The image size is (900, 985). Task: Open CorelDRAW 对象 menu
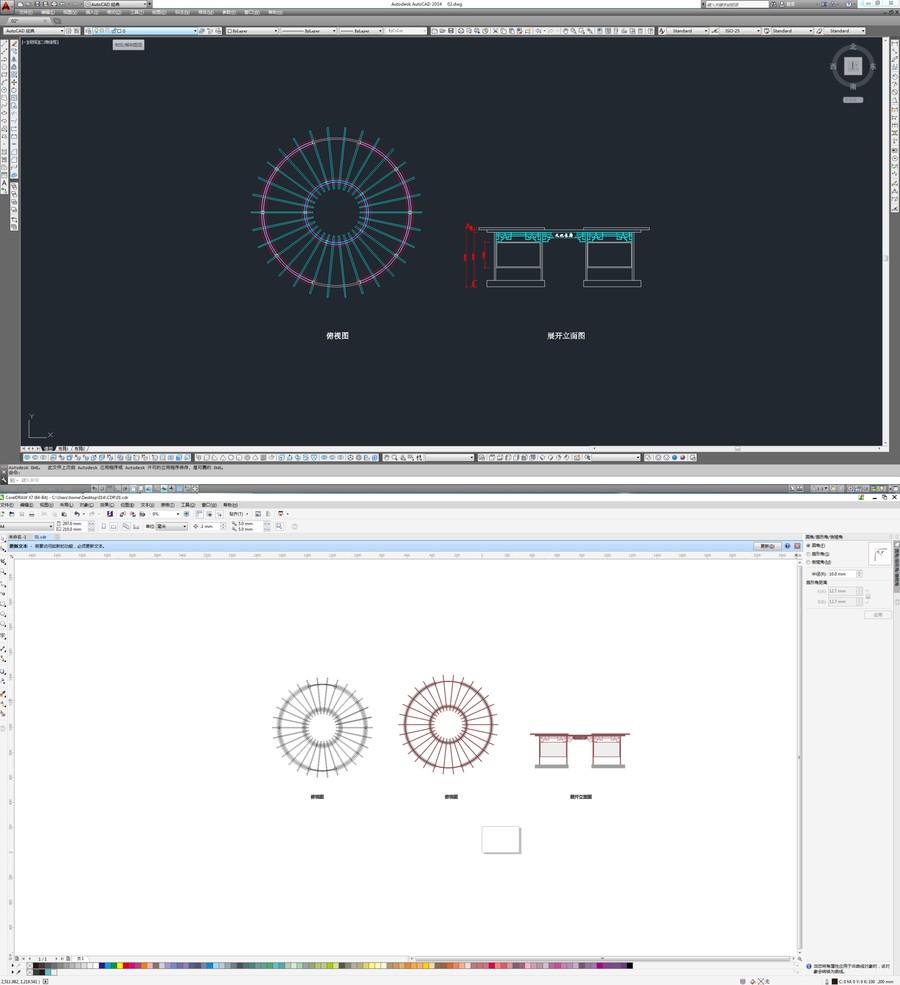point(86,504)
